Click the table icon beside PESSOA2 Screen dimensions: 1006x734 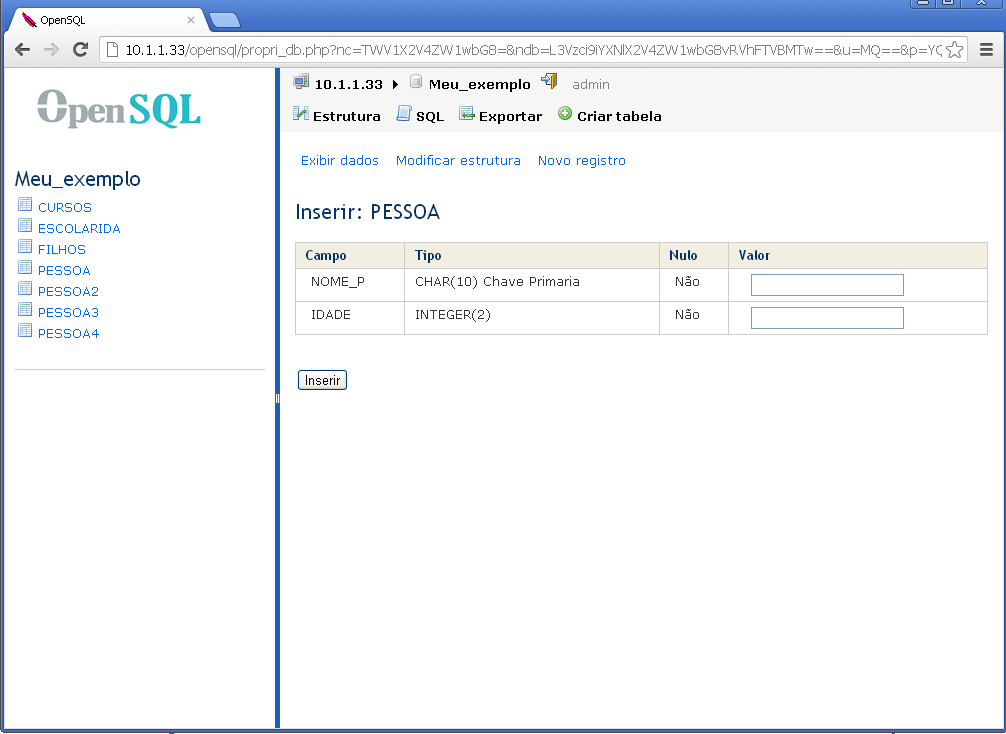[25, 289]
